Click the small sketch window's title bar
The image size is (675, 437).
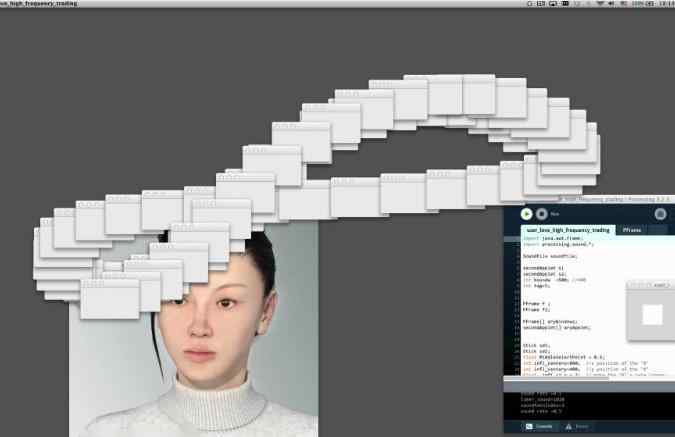(650, 285)
